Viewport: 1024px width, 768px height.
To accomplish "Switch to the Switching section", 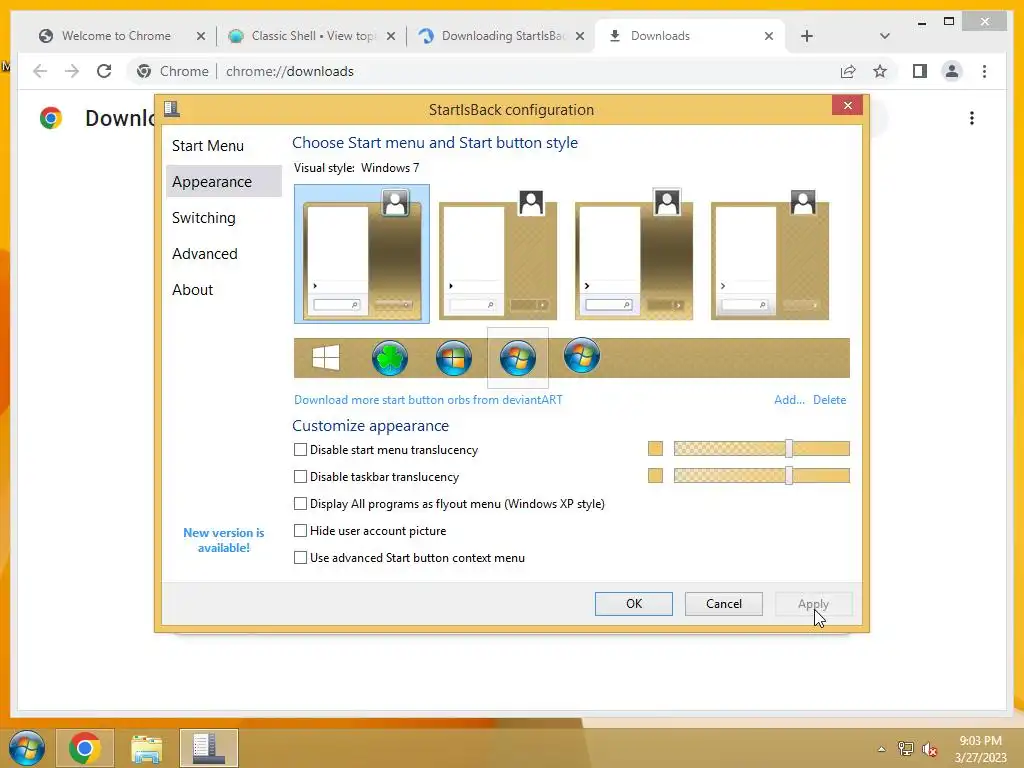I will click(x=223, y=217).
